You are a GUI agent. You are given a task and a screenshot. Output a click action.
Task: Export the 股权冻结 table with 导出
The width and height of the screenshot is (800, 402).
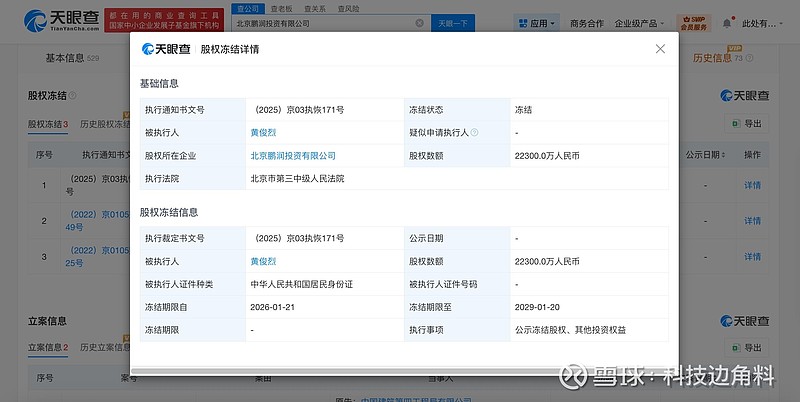tap(746, 124)
